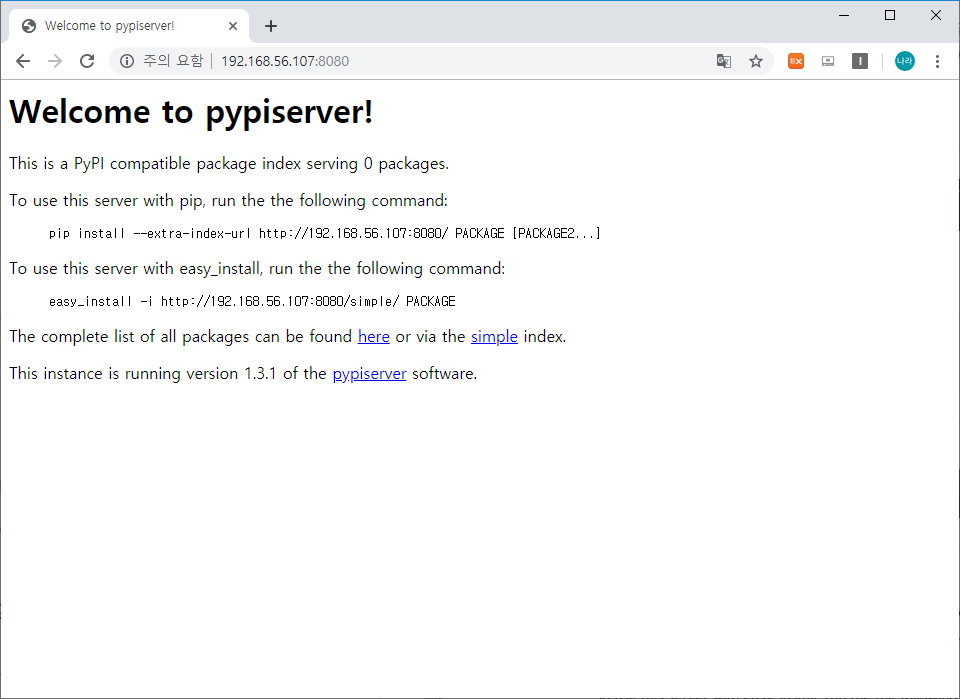960x699 pixels.
Task: Open the translate page icon
Action: 724,61
